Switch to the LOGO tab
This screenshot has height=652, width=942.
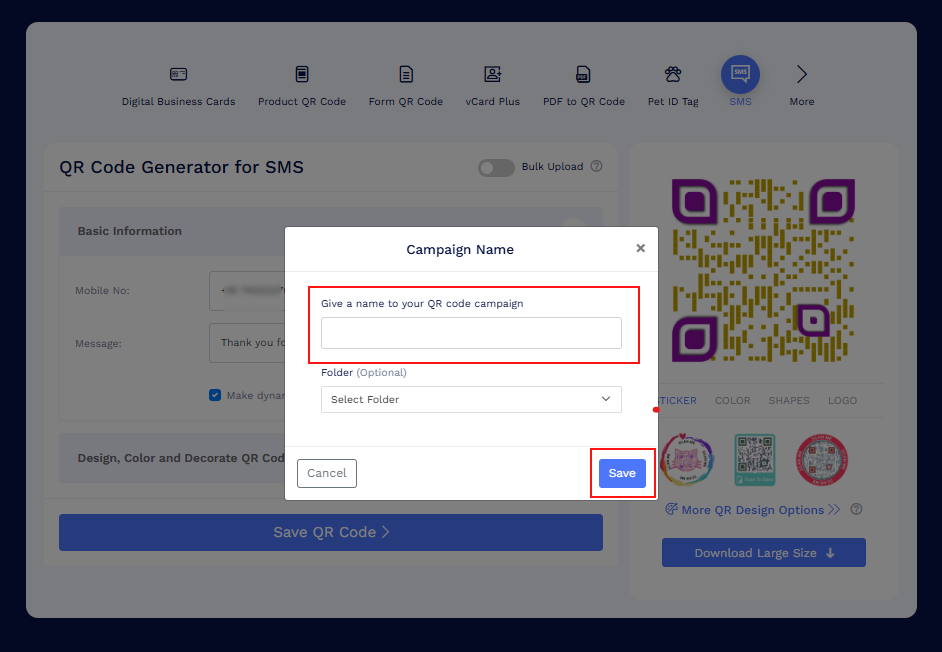click(842, 400)
